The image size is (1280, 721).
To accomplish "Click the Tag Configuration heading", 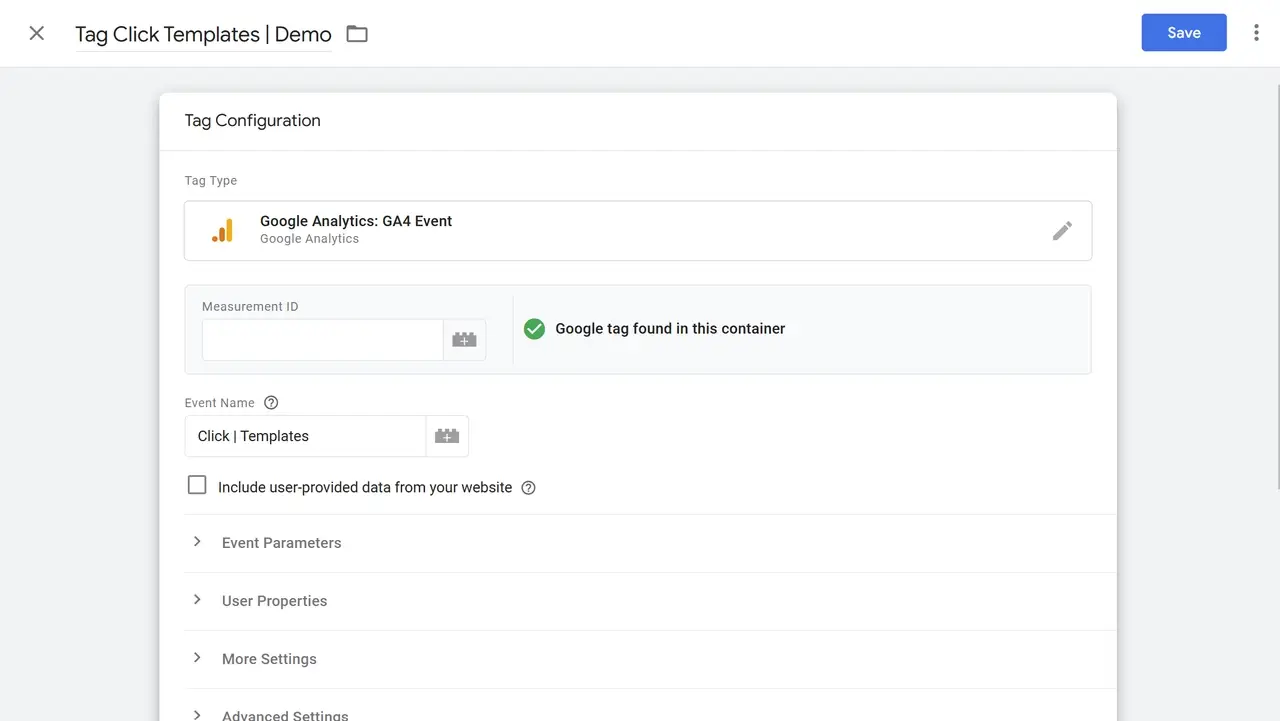I will point(253,121).
